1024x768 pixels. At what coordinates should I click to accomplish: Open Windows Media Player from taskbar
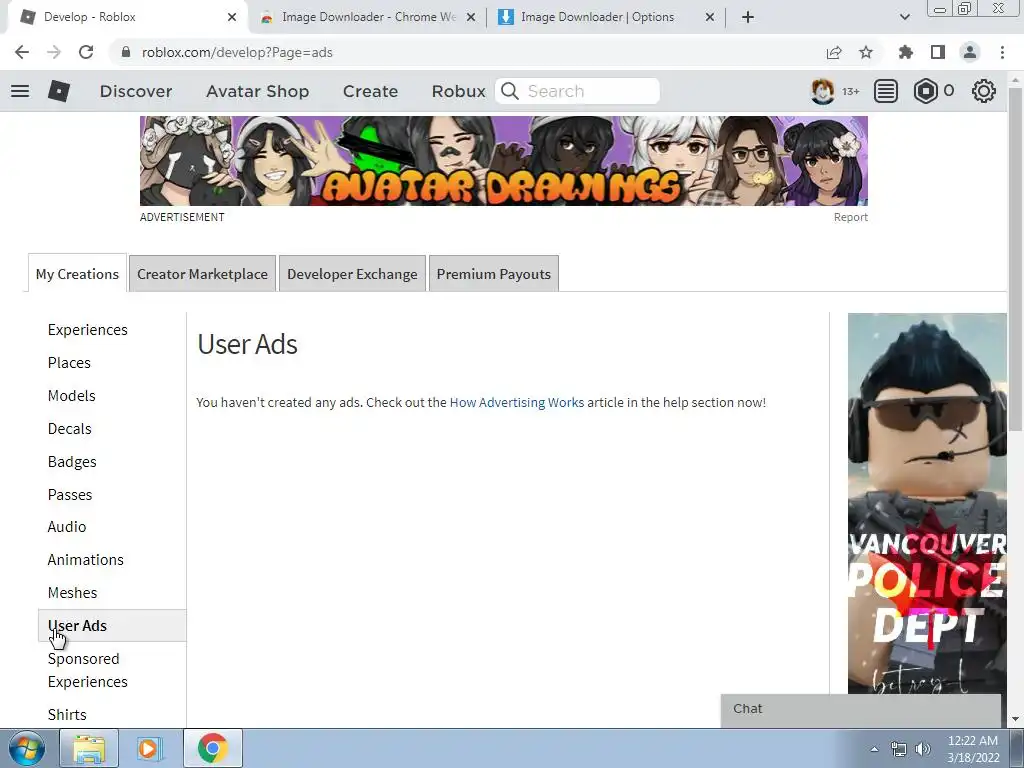click(x=150, y=748)
